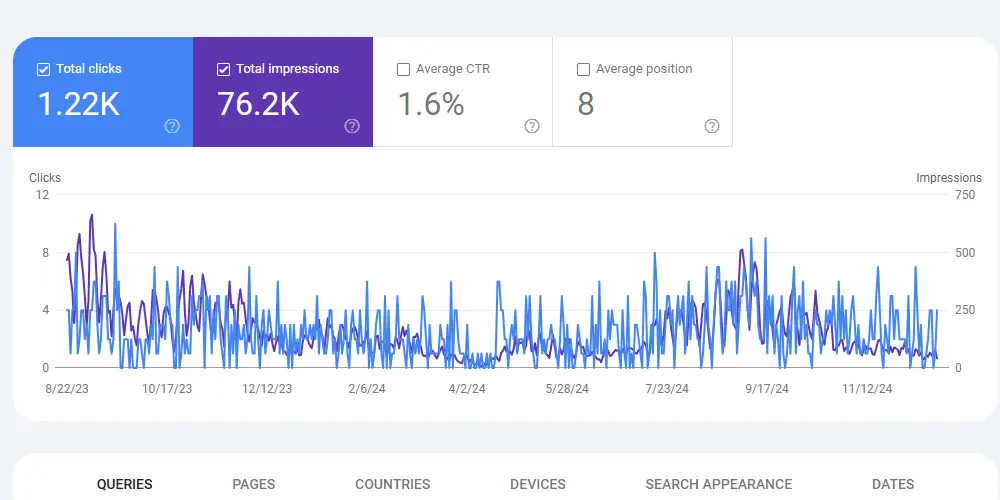Click the 10/17/23 date label
The width and height of the screenshot is (1000, 500).
click(x=167, y=389)
